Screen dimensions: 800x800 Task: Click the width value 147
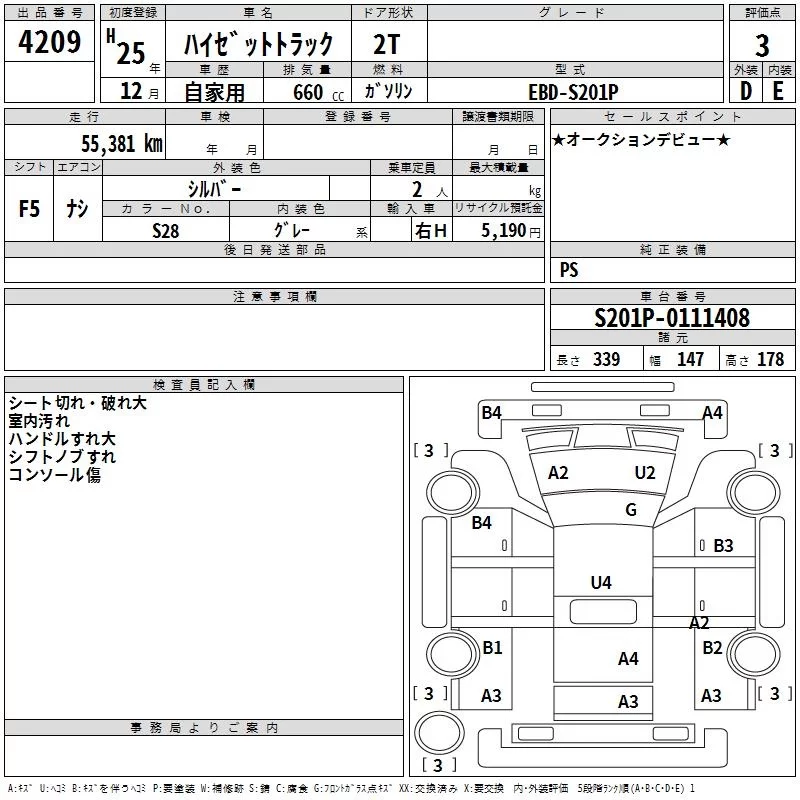(691, 359)
